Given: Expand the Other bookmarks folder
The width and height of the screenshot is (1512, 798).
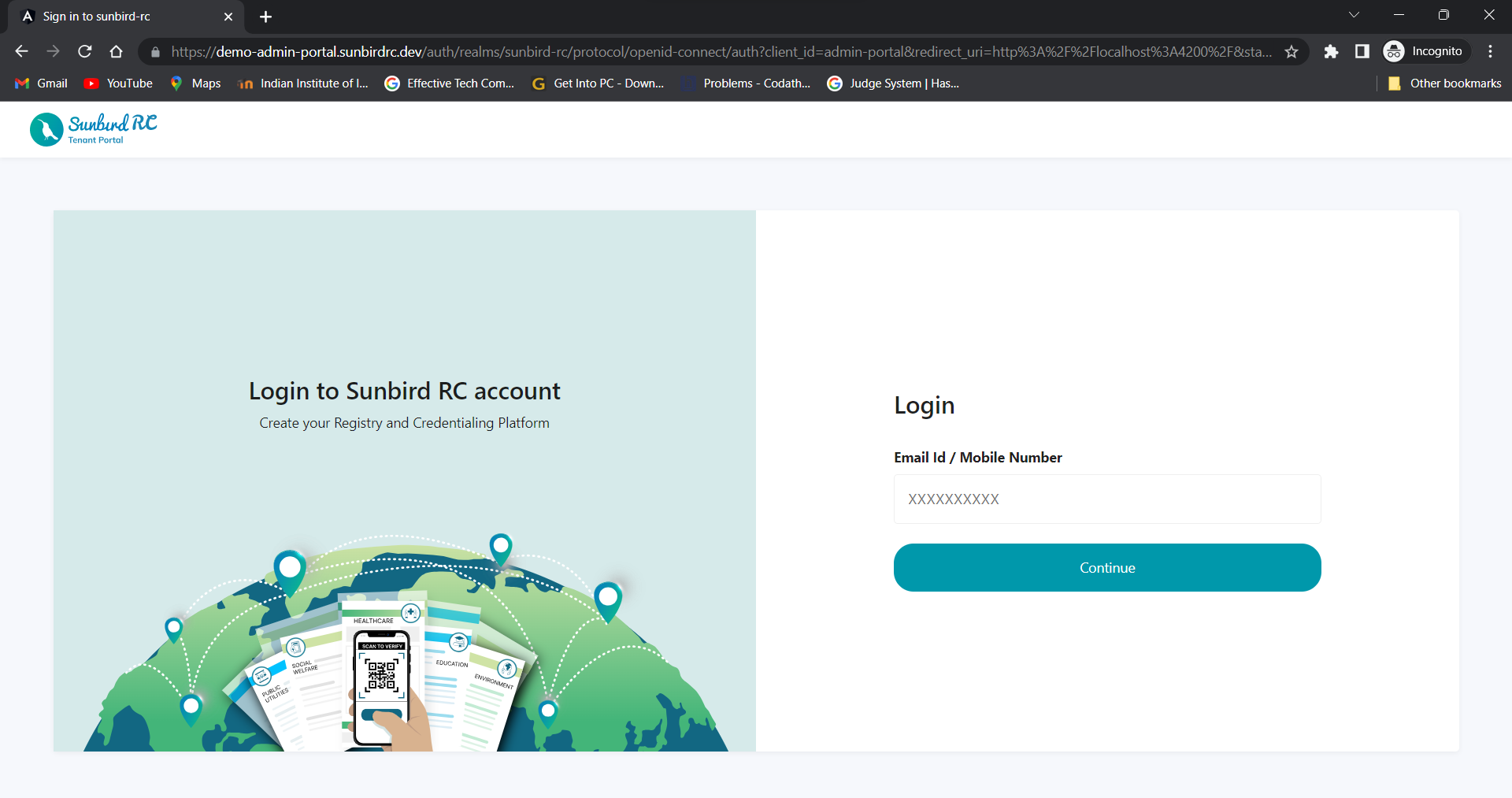Looking at the screenshot, I should click(x=1445, y=83).
